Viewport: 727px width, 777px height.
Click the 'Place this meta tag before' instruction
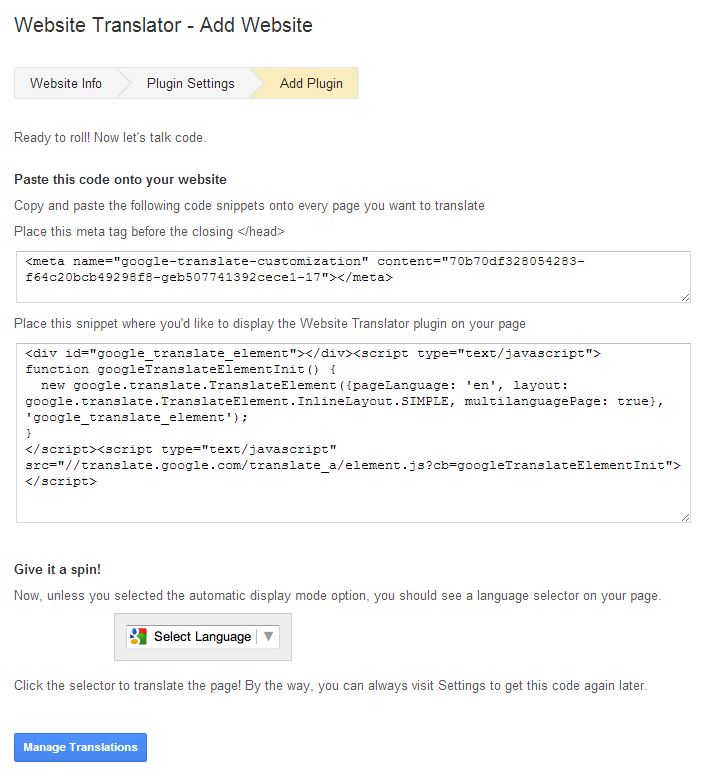click(149, 231)
